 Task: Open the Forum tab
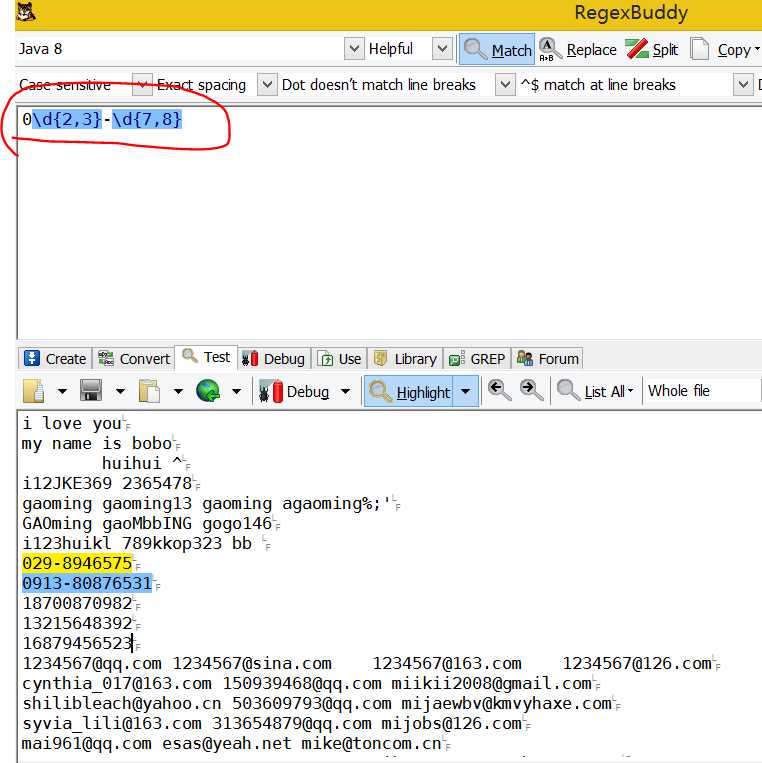coord(547,359)
